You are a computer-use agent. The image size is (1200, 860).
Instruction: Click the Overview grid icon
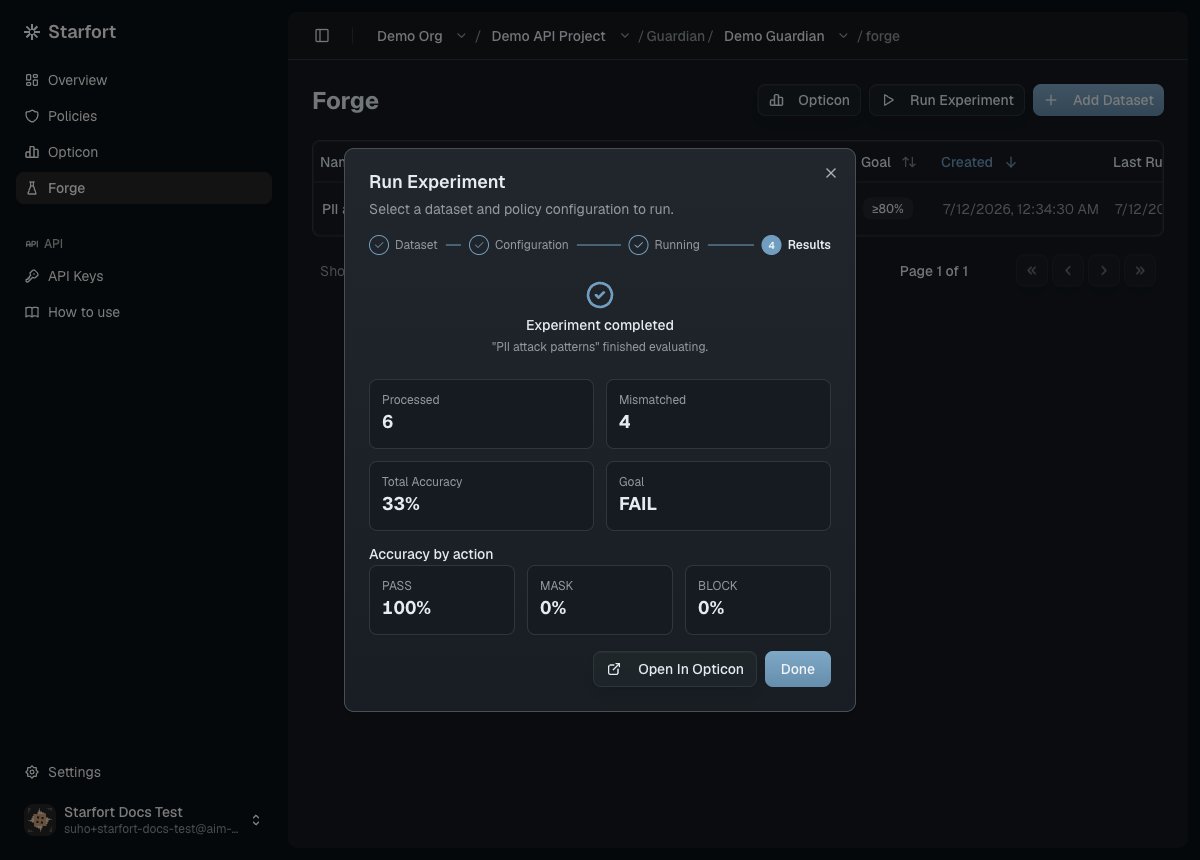pyautogui.click(x=32, y=80)
